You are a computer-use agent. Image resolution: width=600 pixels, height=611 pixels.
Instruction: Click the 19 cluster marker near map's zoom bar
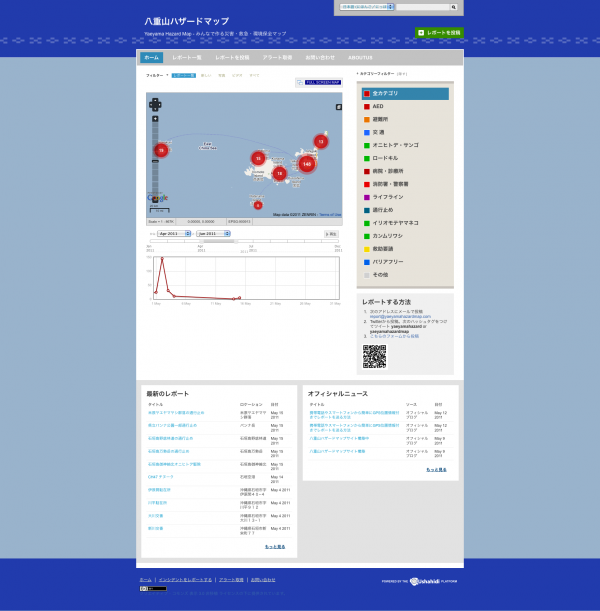click(x=161, y=150)
